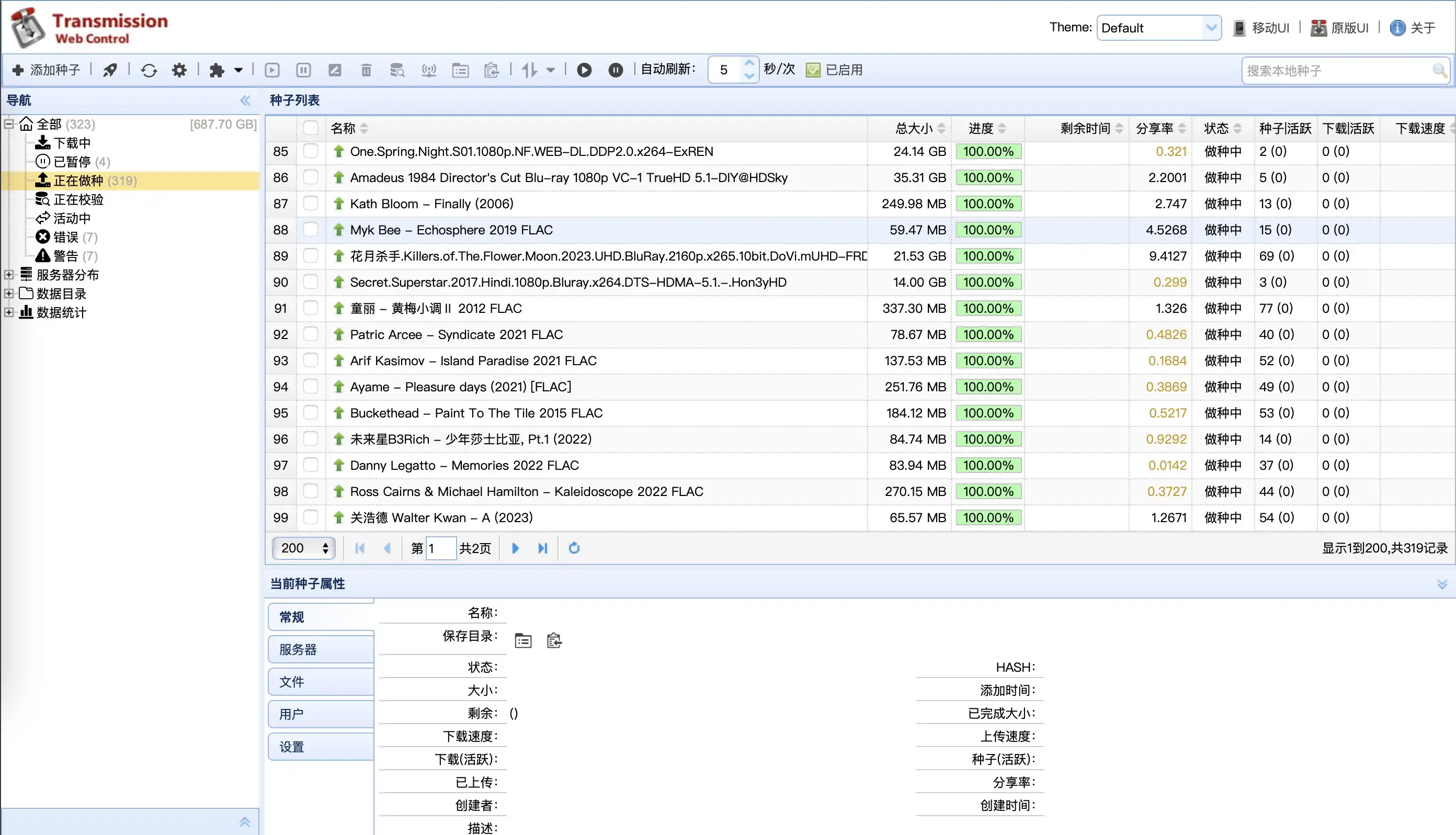The image size is (1456, 835).
Task: Open the page size dropdown showing 200
Action: pos(303,548)
